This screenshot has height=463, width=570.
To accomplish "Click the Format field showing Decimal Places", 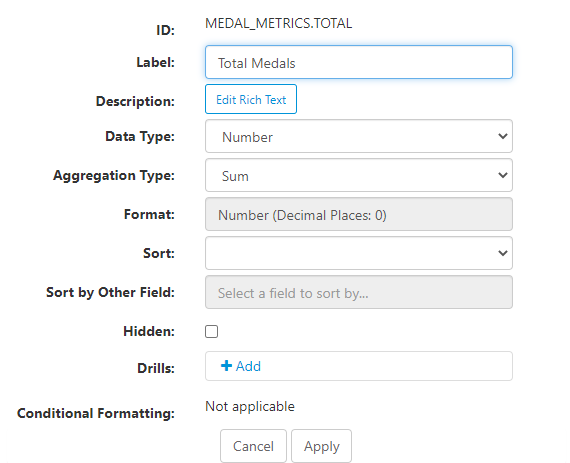I will (x=359, y=214).
